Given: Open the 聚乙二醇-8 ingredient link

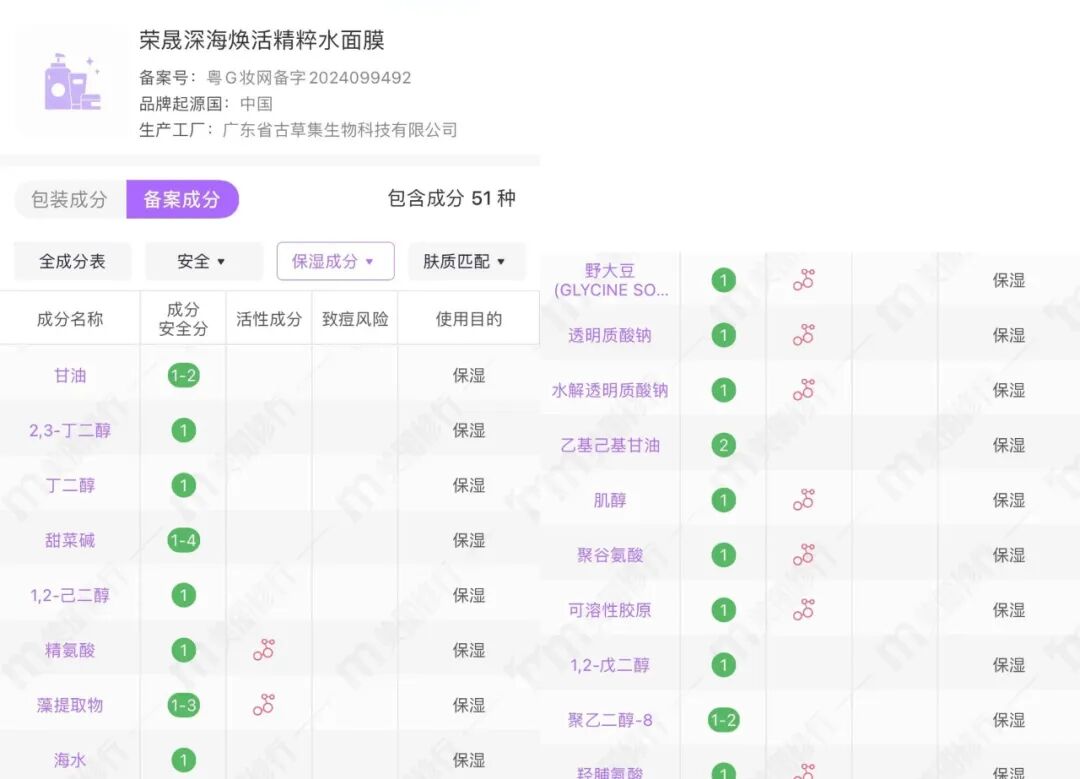Looking at the screenshot, I should point(610,720).
